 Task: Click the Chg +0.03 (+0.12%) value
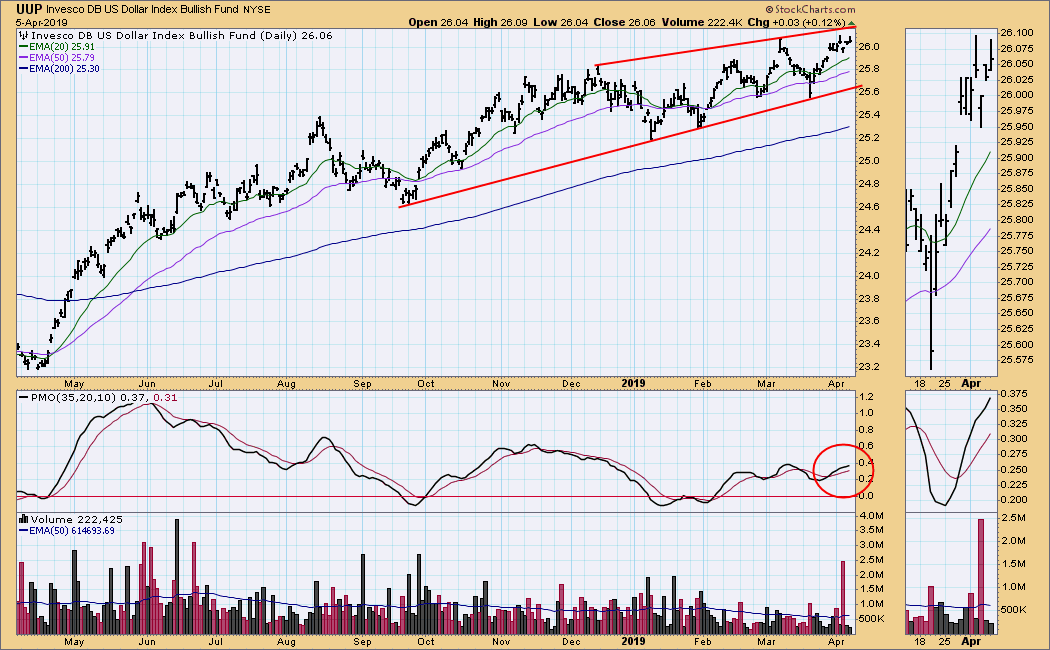[x=797, y=22]
